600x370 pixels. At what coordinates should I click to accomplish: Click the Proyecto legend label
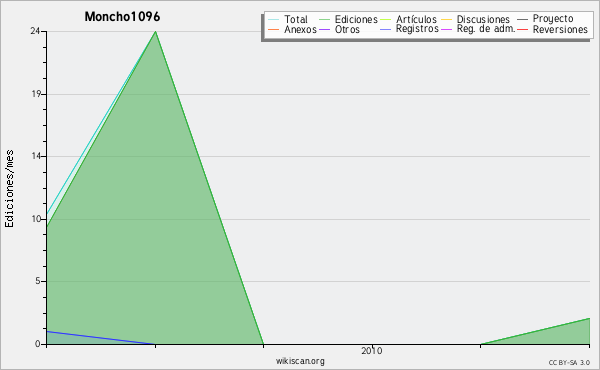point(553,19)
